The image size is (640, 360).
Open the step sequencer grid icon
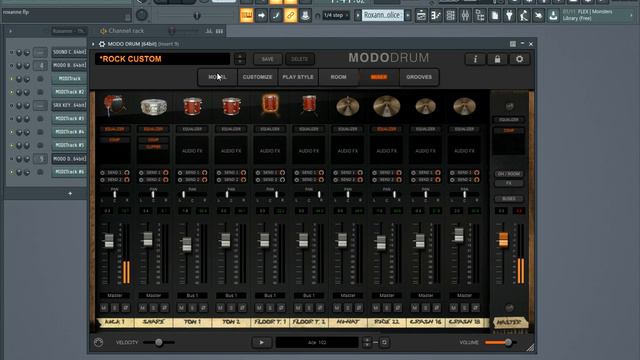pos(451,16)
